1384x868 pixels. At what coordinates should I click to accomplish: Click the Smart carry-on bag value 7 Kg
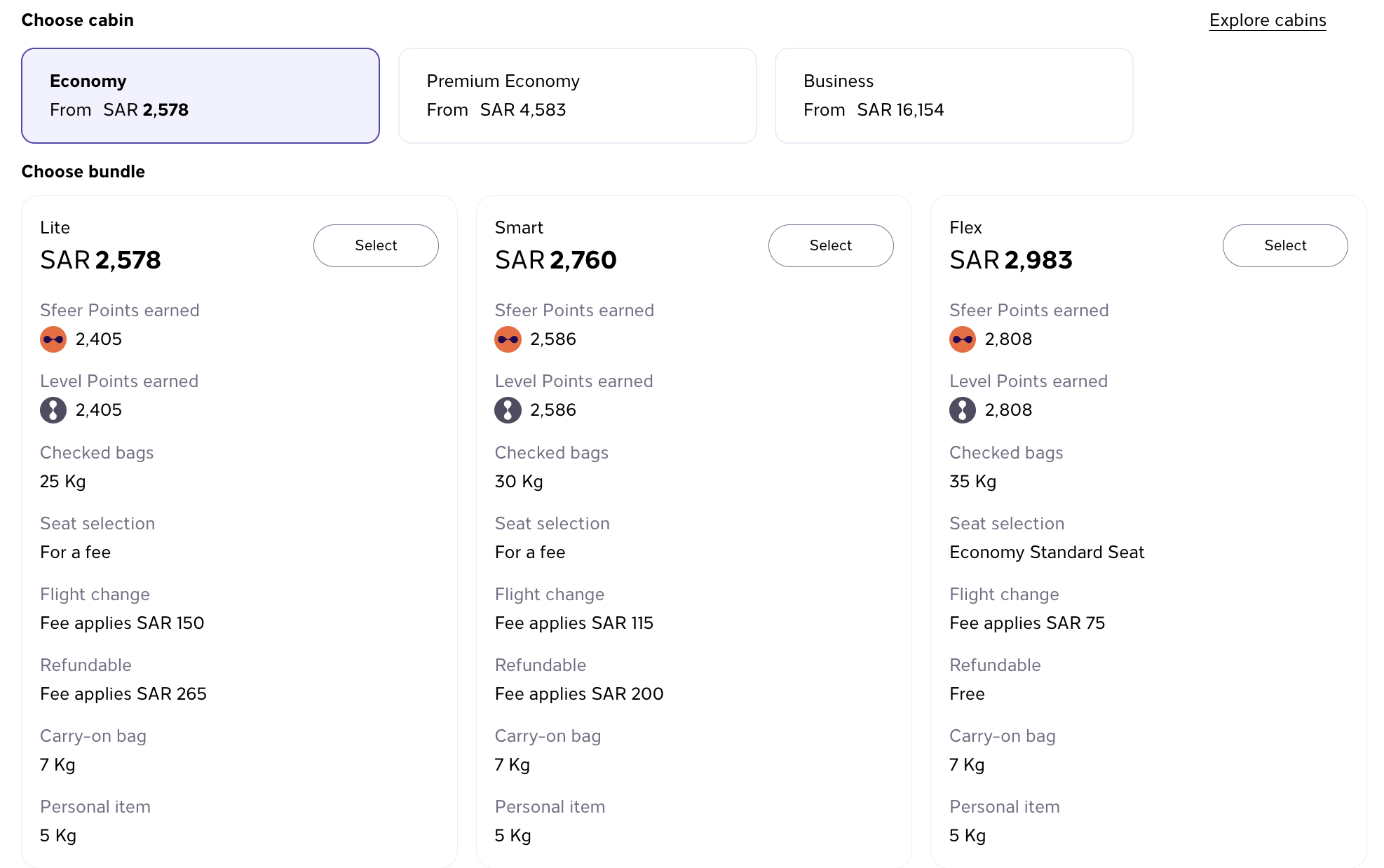(513, 765)
